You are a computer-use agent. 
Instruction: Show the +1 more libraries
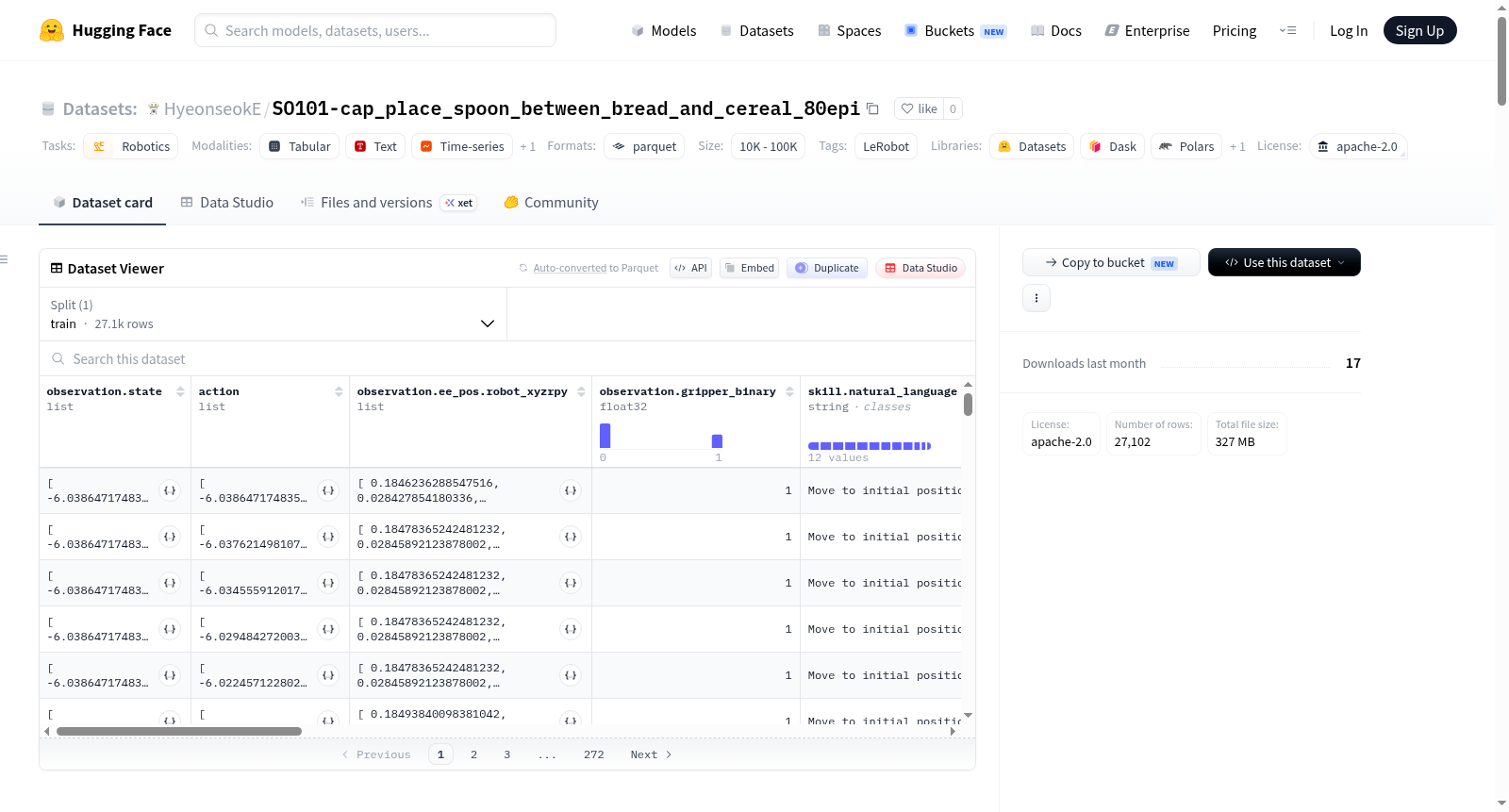pyautogui.click(x=1237, y=147)
